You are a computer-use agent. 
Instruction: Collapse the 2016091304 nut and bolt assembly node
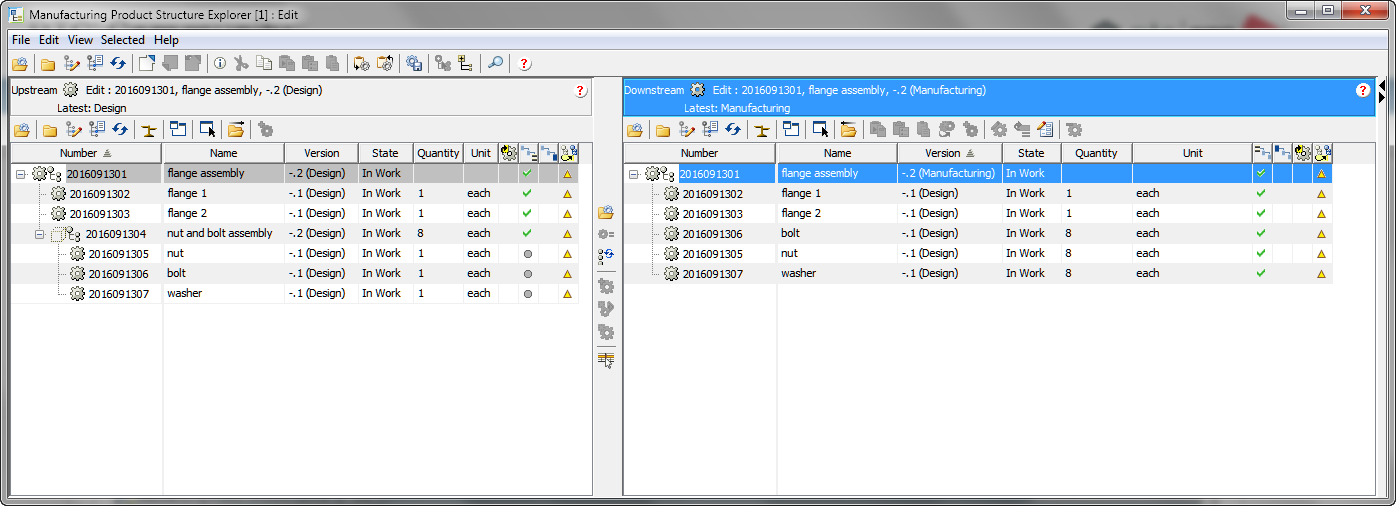[x=40, y=234]
